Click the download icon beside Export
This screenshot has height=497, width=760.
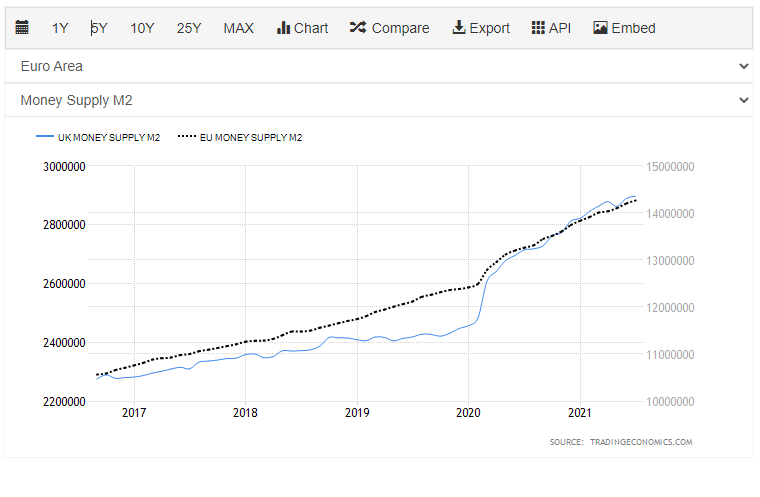coord(459,28)
